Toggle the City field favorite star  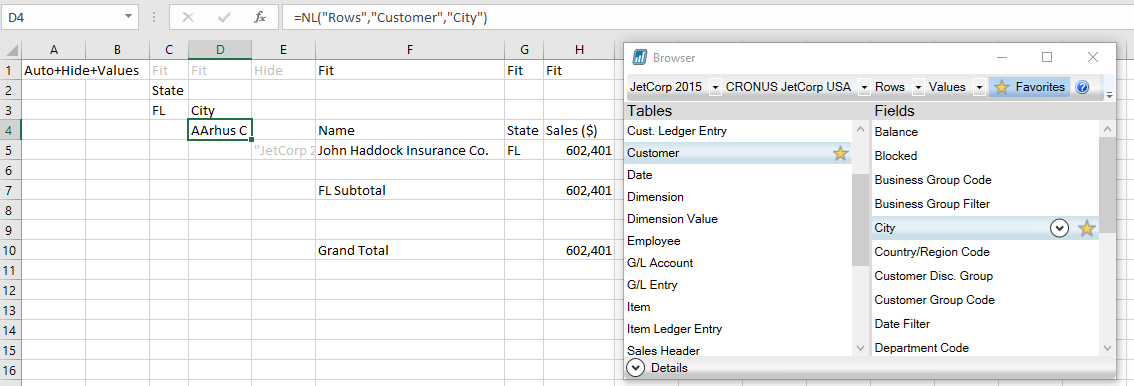click(x=1086, y=228)
